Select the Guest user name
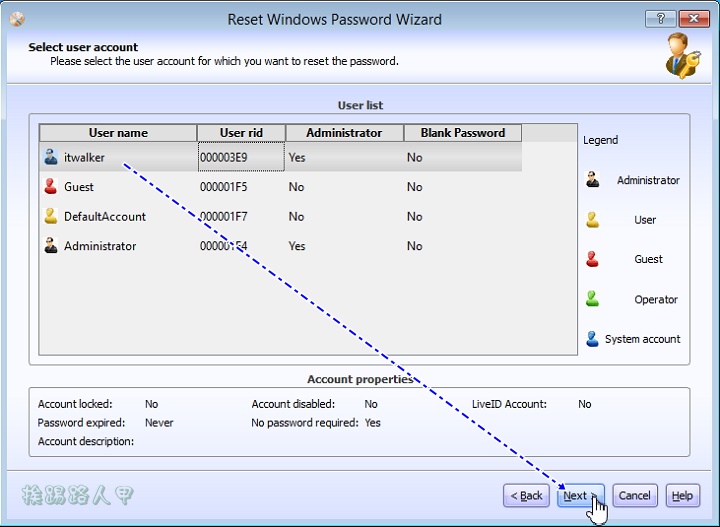Image resolution: width=720 pixels, height=527 pixels. click(79, 187)
